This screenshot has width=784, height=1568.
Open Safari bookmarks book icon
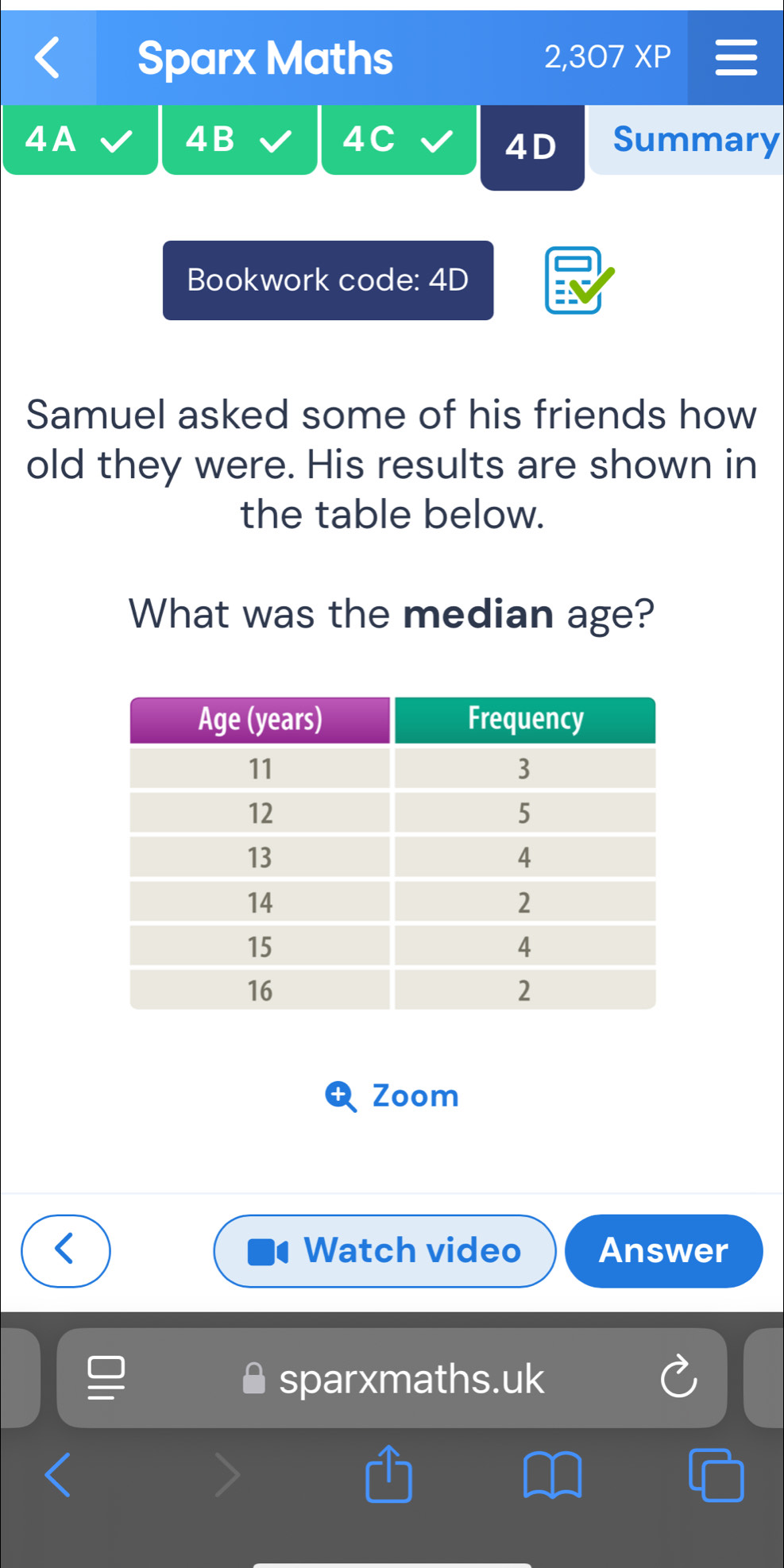[x=553, y=1475]
